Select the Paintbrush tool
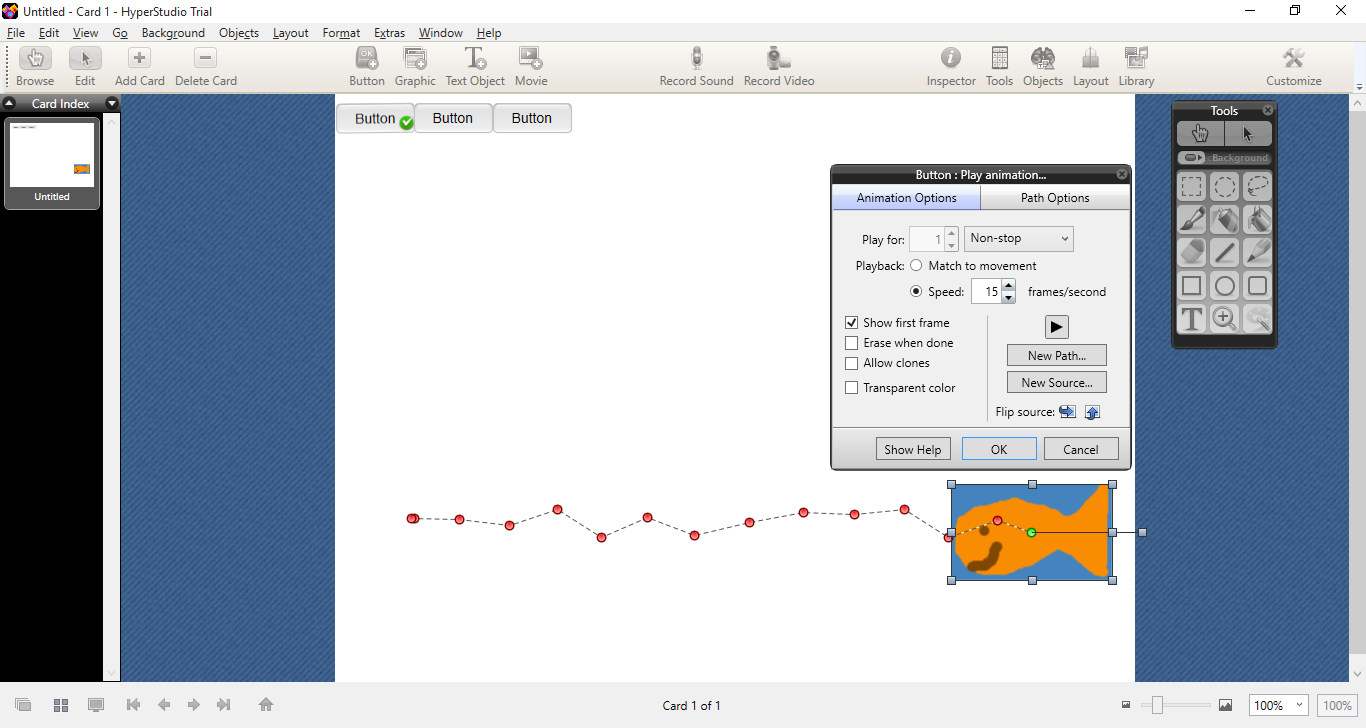Screen dimensions: 1366x728 coord(1191,220)
